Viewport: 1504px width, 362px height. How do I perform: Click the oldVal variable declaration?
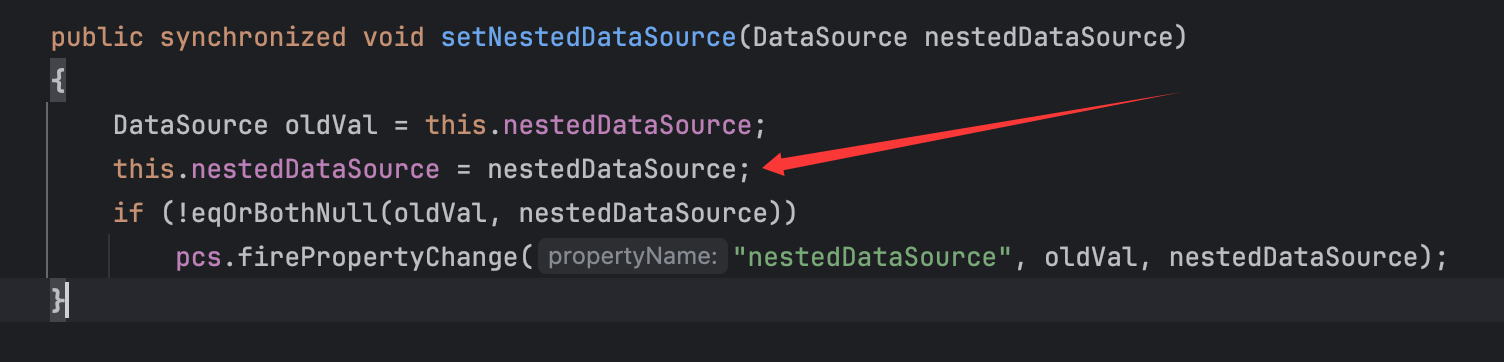tap(331, 126)
